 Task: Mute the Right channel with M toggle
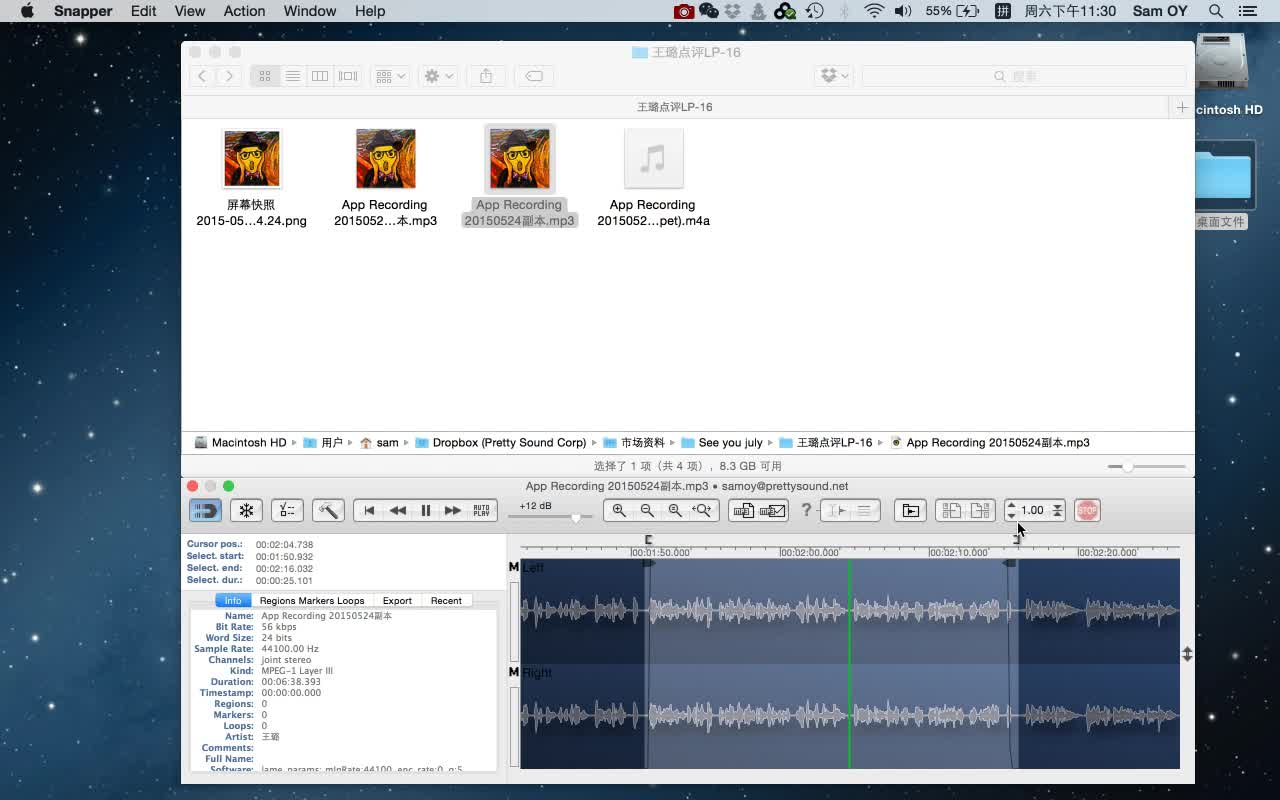(514, 672)
